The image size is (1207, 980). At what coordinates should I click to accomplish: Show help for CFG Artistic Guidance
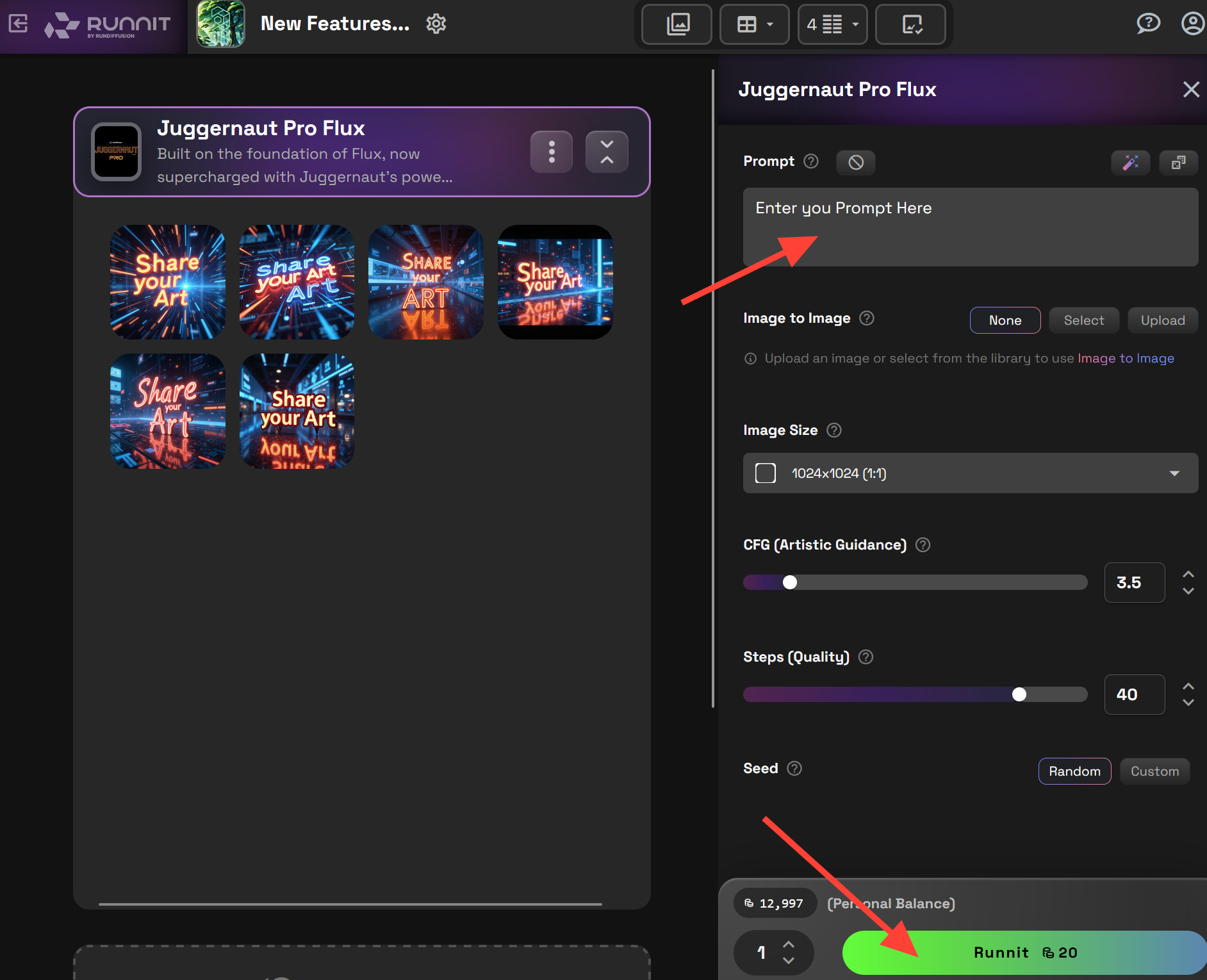923,545
